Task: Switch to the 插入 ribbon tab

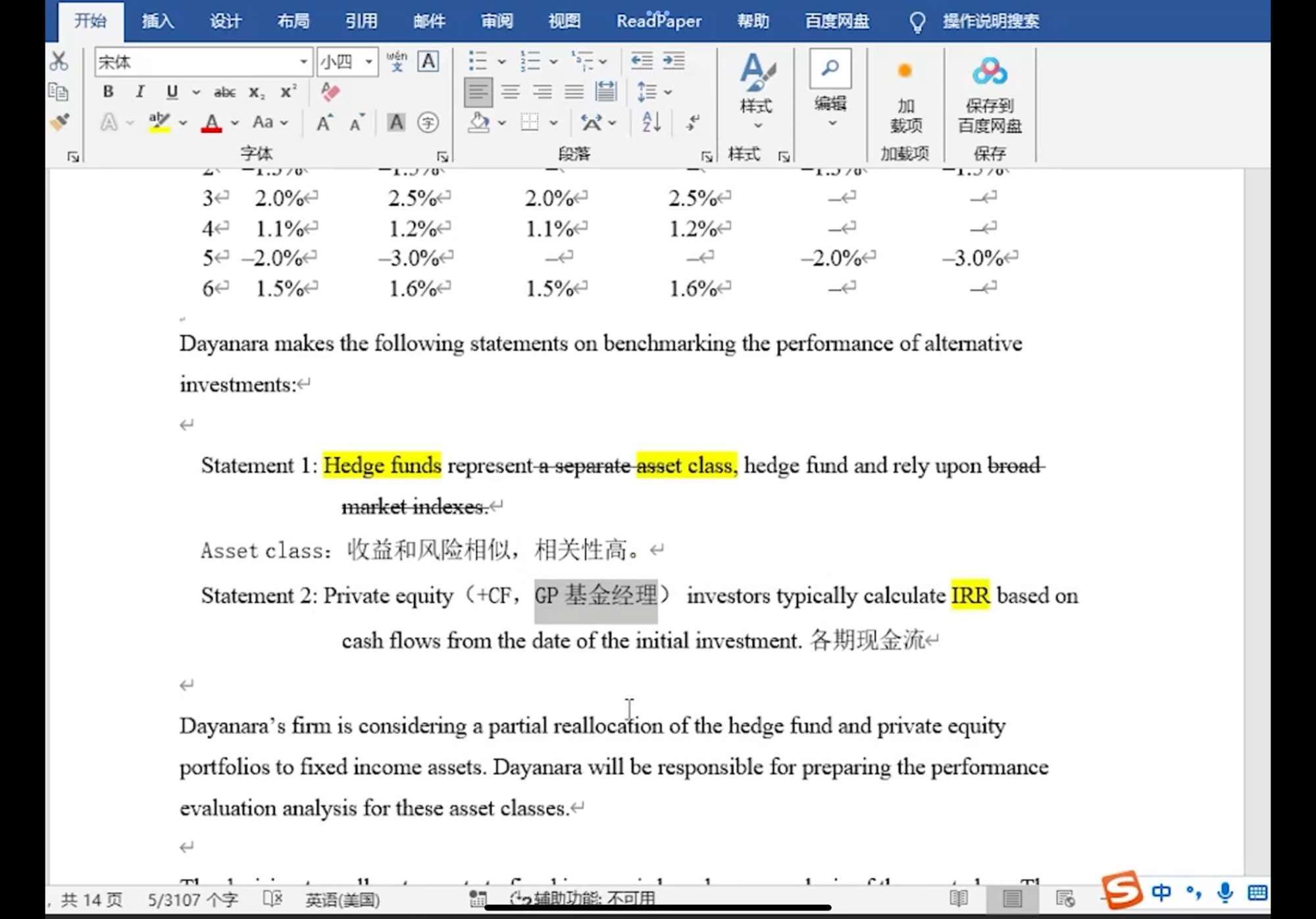Action: coord(158,21)
